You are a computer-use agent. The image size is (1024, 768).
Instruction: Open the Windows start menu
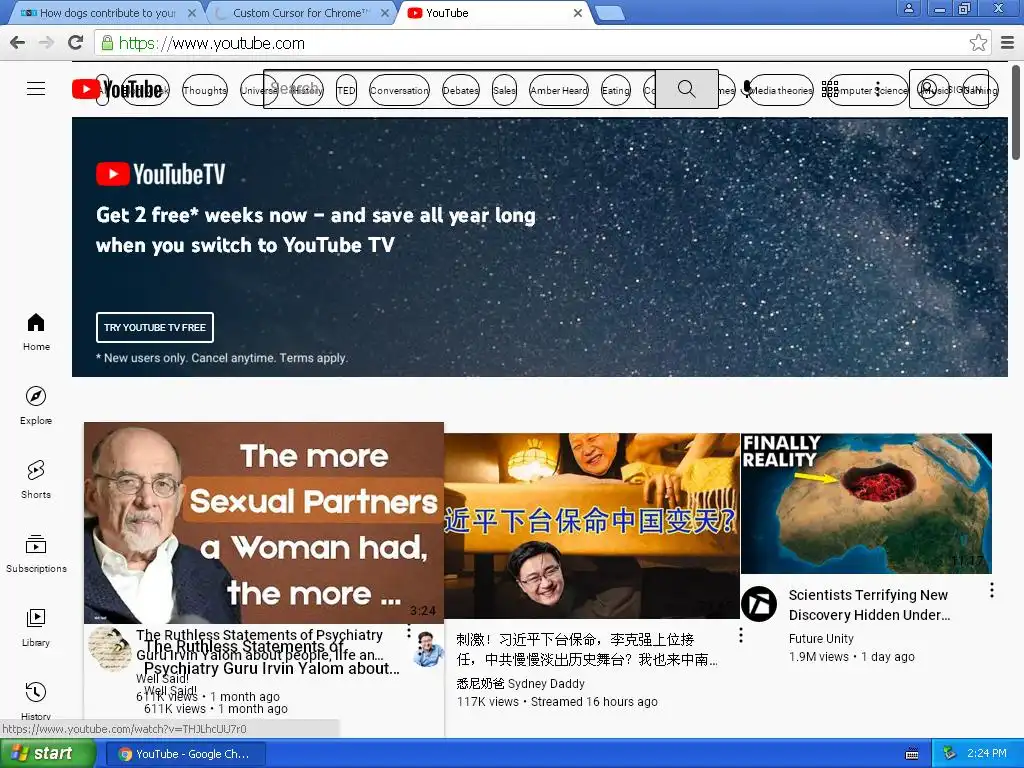click(48, 753)
